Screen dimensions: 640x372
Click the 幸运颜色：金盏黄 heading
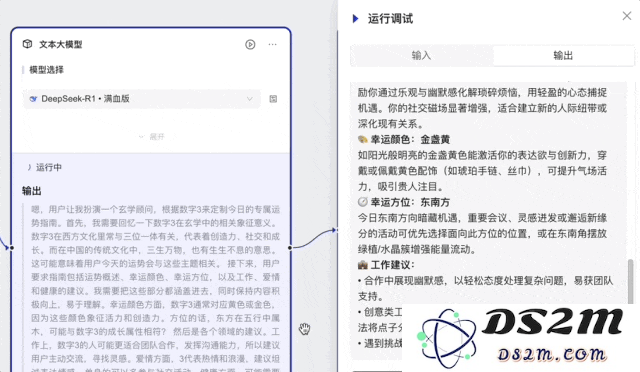(410, 140)
